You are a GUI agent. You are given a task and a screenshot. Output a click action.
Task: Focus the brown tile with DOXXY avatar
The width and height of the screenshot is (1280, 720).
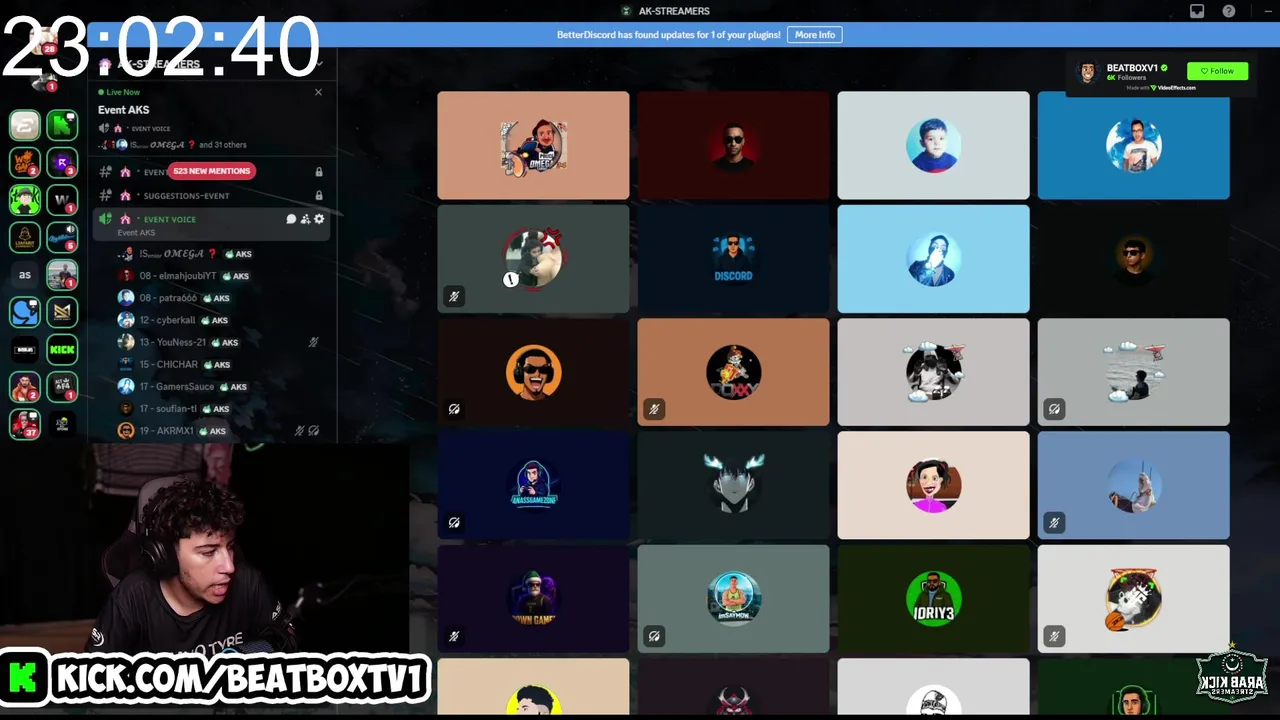click(733, 372)
